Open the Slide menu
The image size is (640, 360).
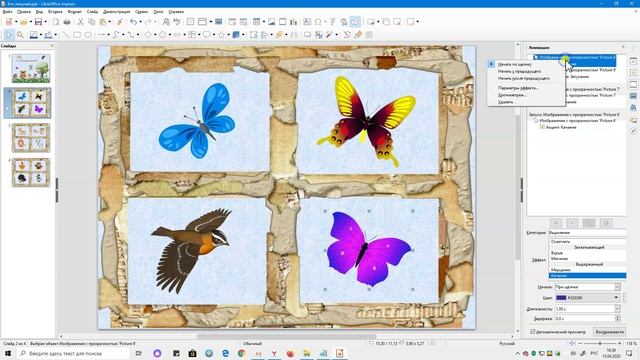[x=92, y=12]
